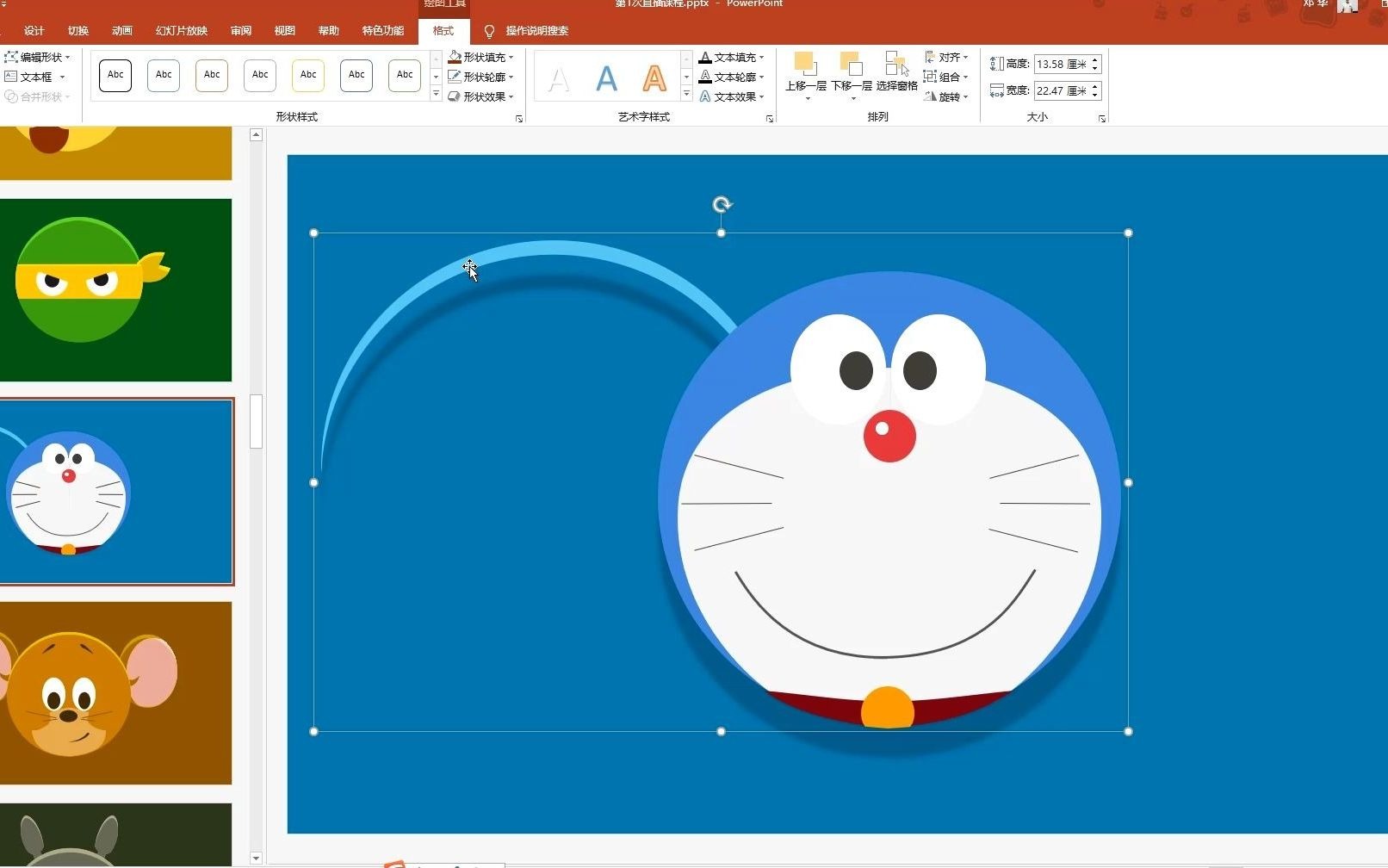The image size is (1388, 868).
Task: Click the bottom-right corner sizing handle
Action: (1128, 731)
